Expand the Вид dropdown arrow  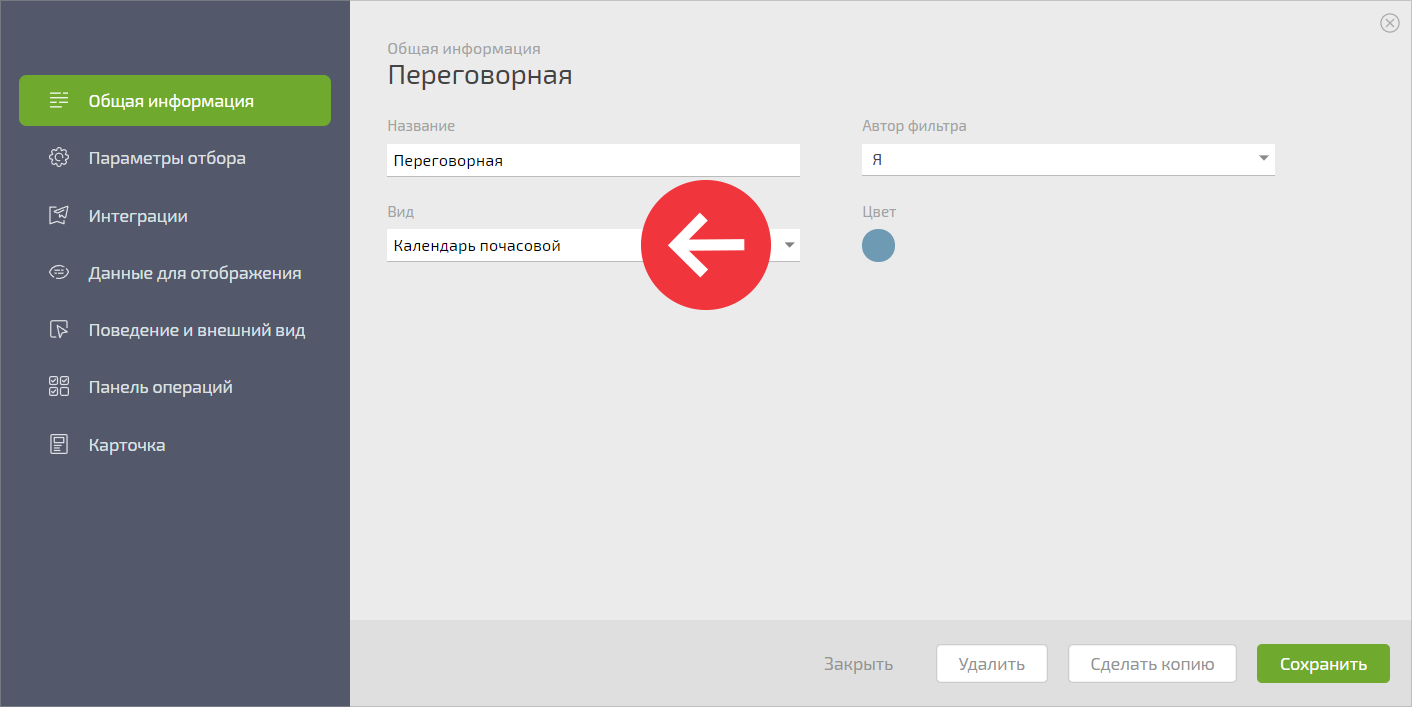(788, 245)
